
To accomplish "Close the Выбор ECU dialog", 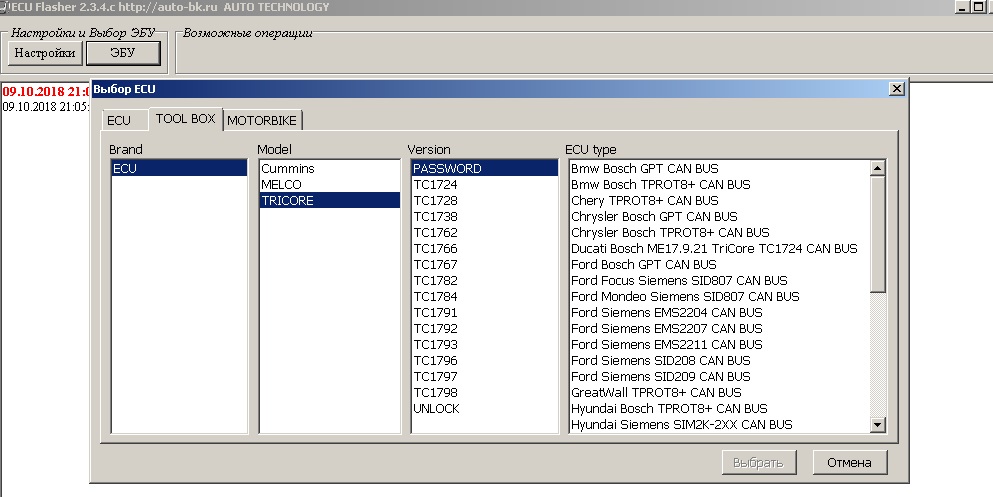I will [897, 89].
